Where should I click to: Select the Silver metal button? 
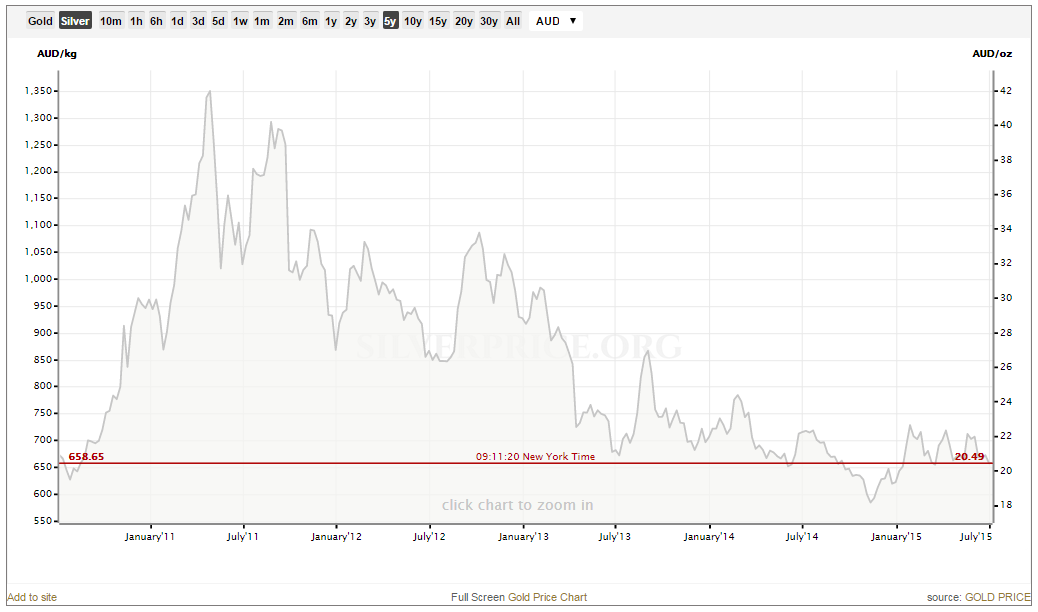pos(75,21)
